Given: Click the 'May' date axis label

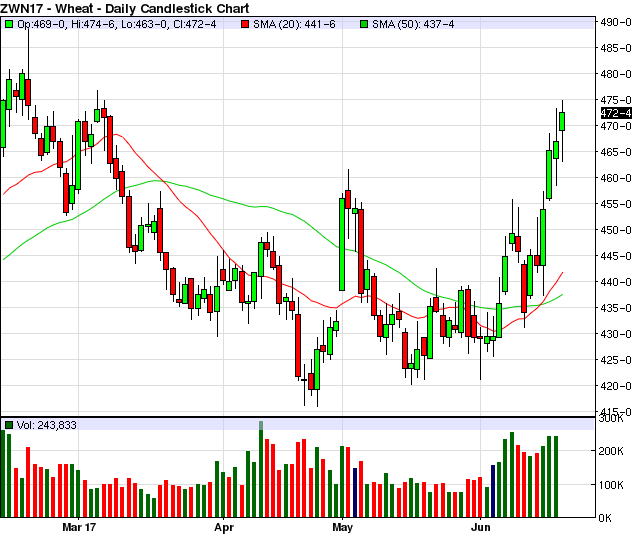Looking at the screenshot, I should coord(342,527).
